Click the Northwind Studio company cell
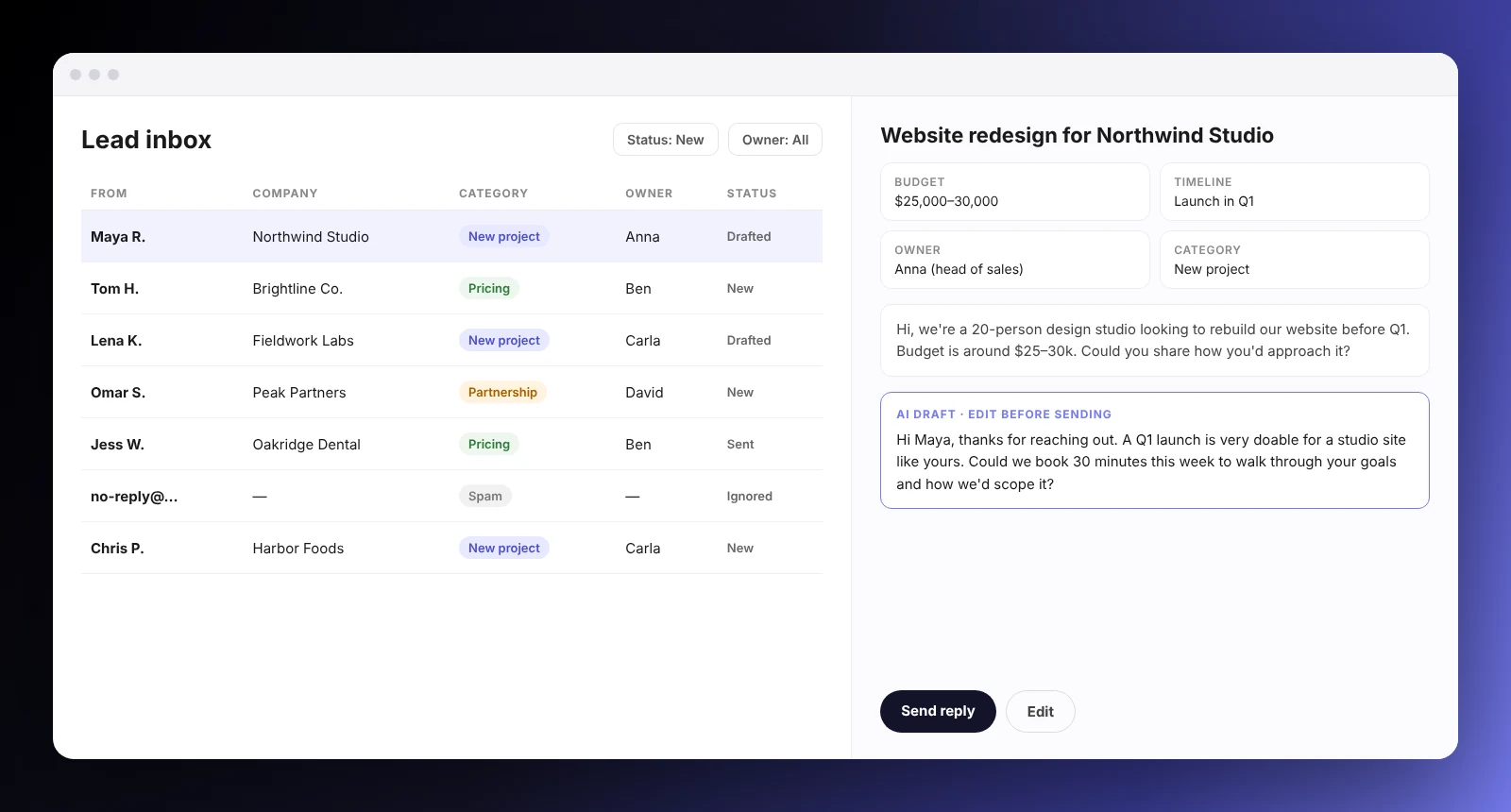The image size is (1511, 812). pos(311,237)
